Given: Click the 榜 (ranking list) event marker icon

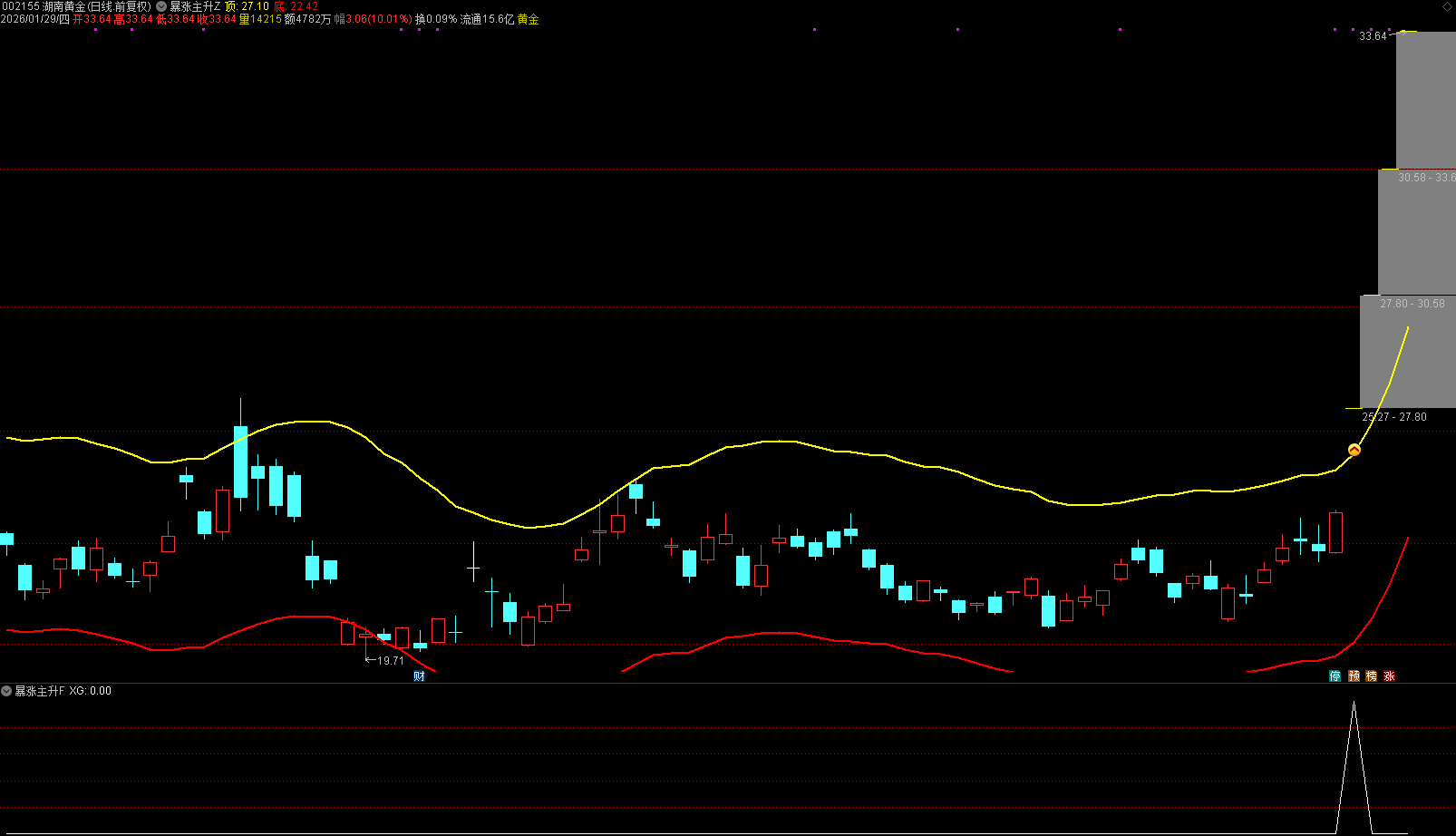Looking at the screenshot, I should point(1371,676).
